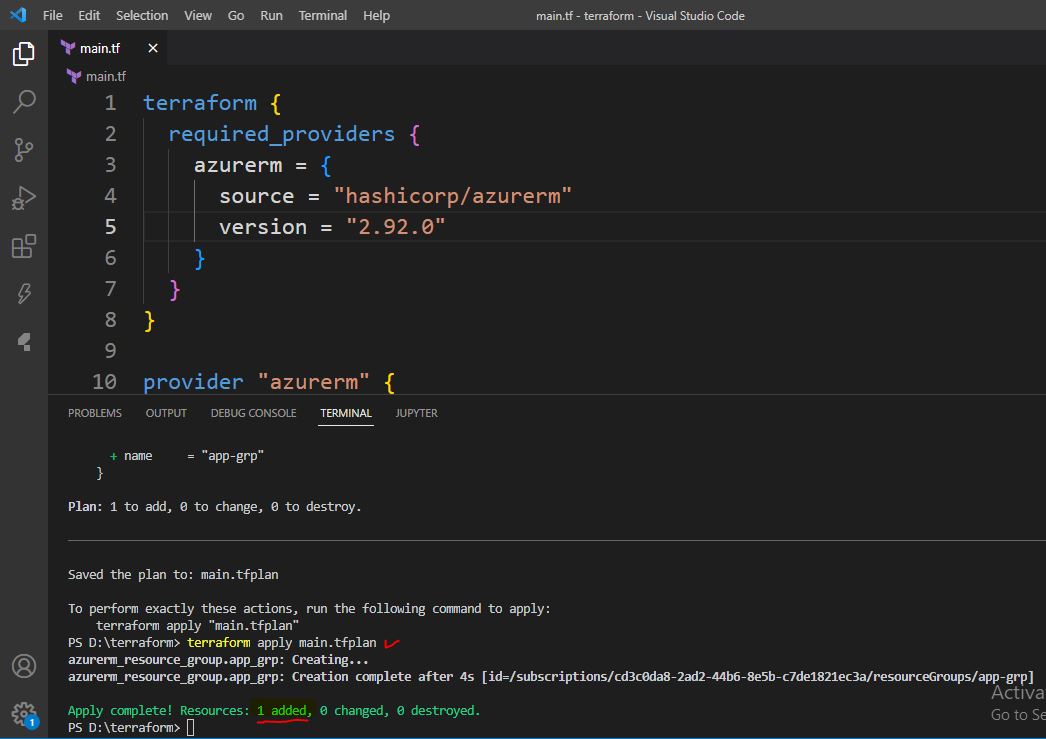This screenshot has width=1046, height=739.
Task: Switch to the JUPYTER panel tab
Action: (416, 413)
